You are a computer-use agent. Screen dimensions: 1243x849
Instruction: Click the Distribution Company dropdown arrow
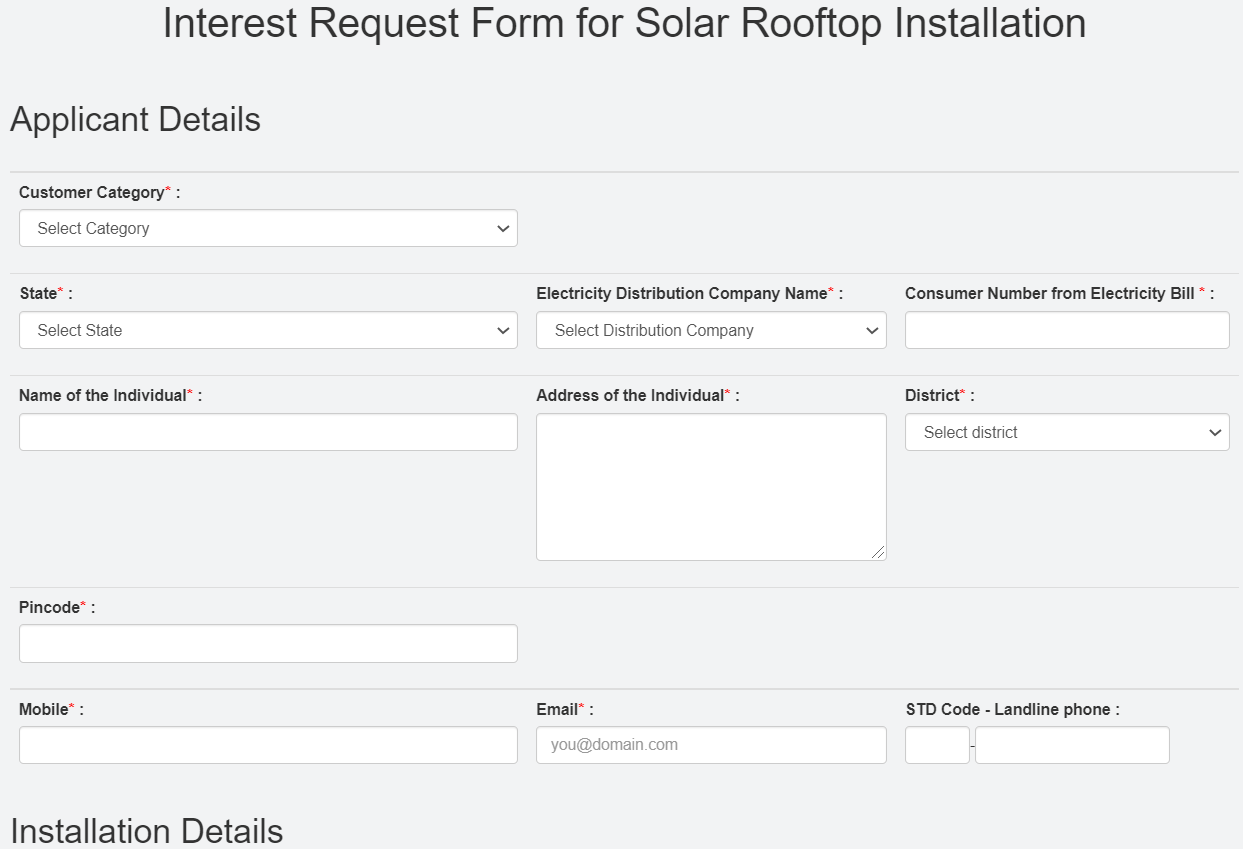point(869,330)
